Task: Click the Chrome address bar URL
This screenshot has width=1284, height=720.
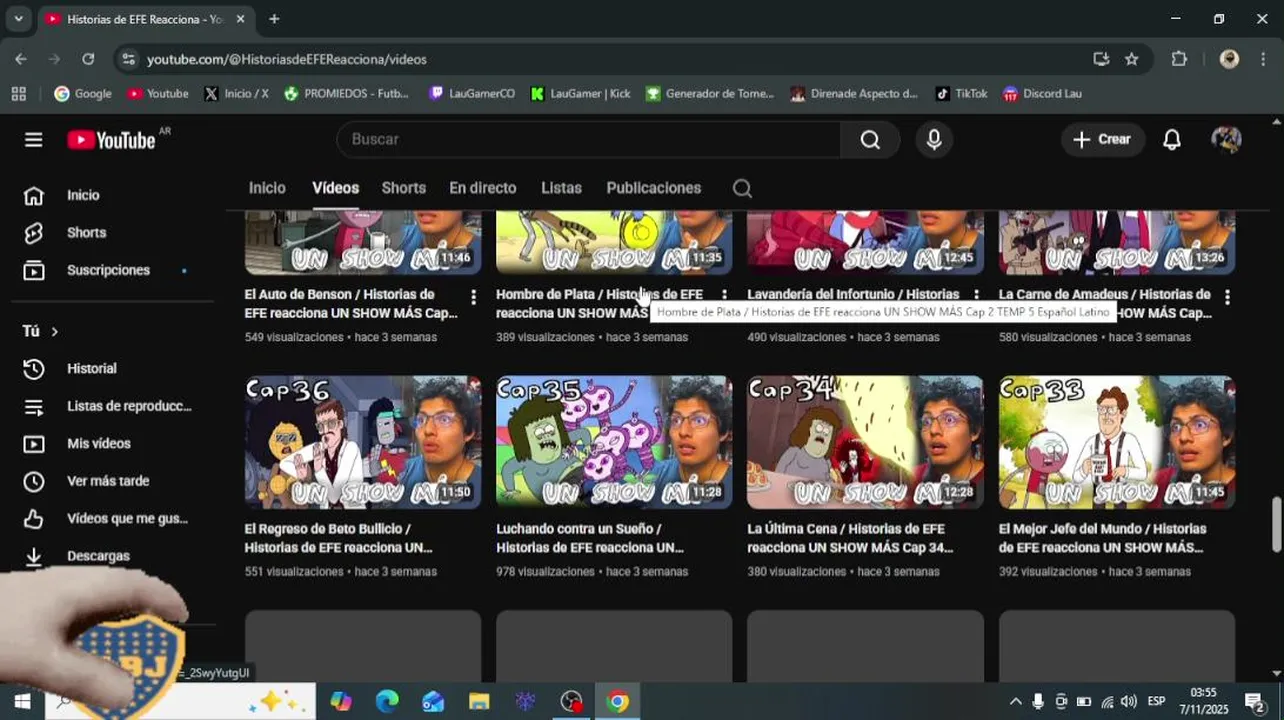Action: (x=287, y=59)
